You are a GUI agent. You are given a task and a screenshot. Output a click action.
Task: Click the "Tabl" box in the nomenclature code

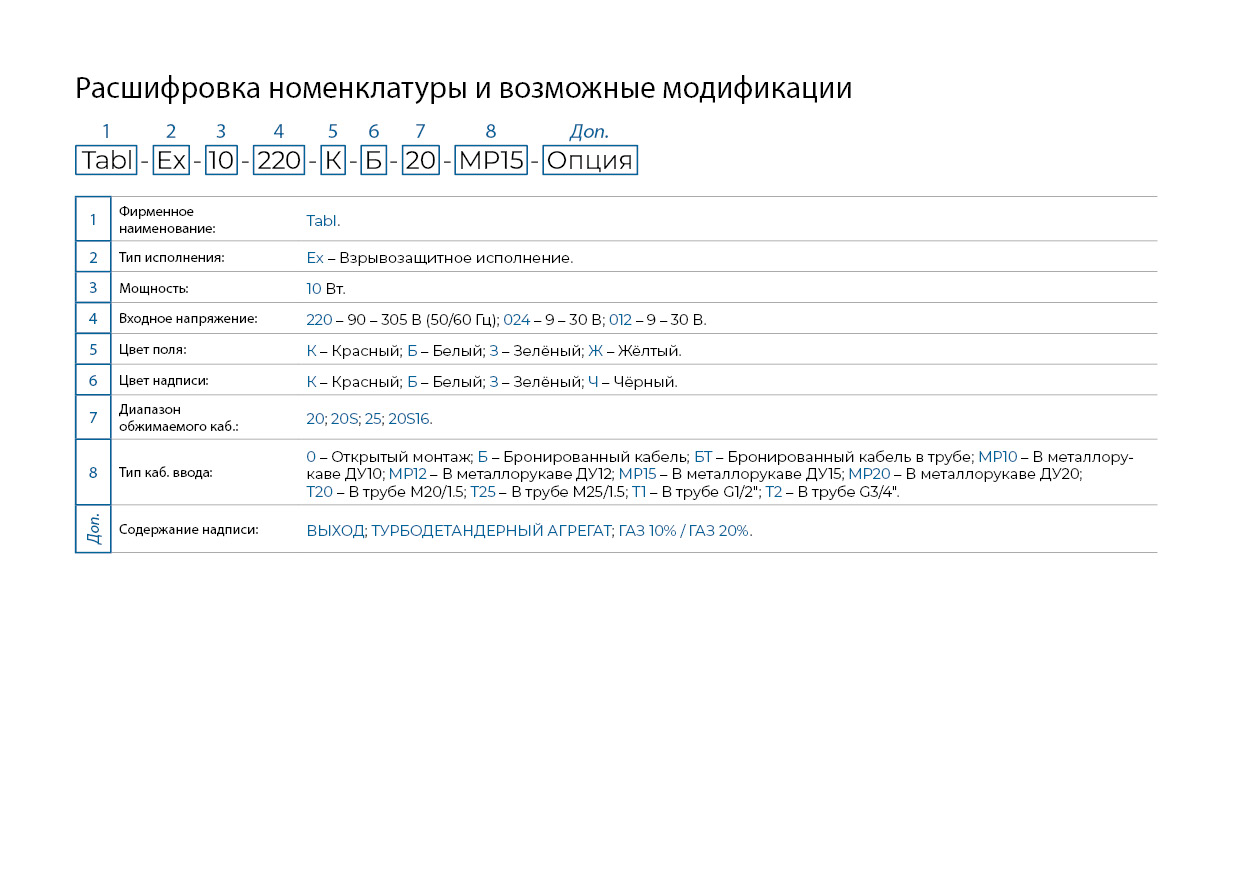click(106, 161)
